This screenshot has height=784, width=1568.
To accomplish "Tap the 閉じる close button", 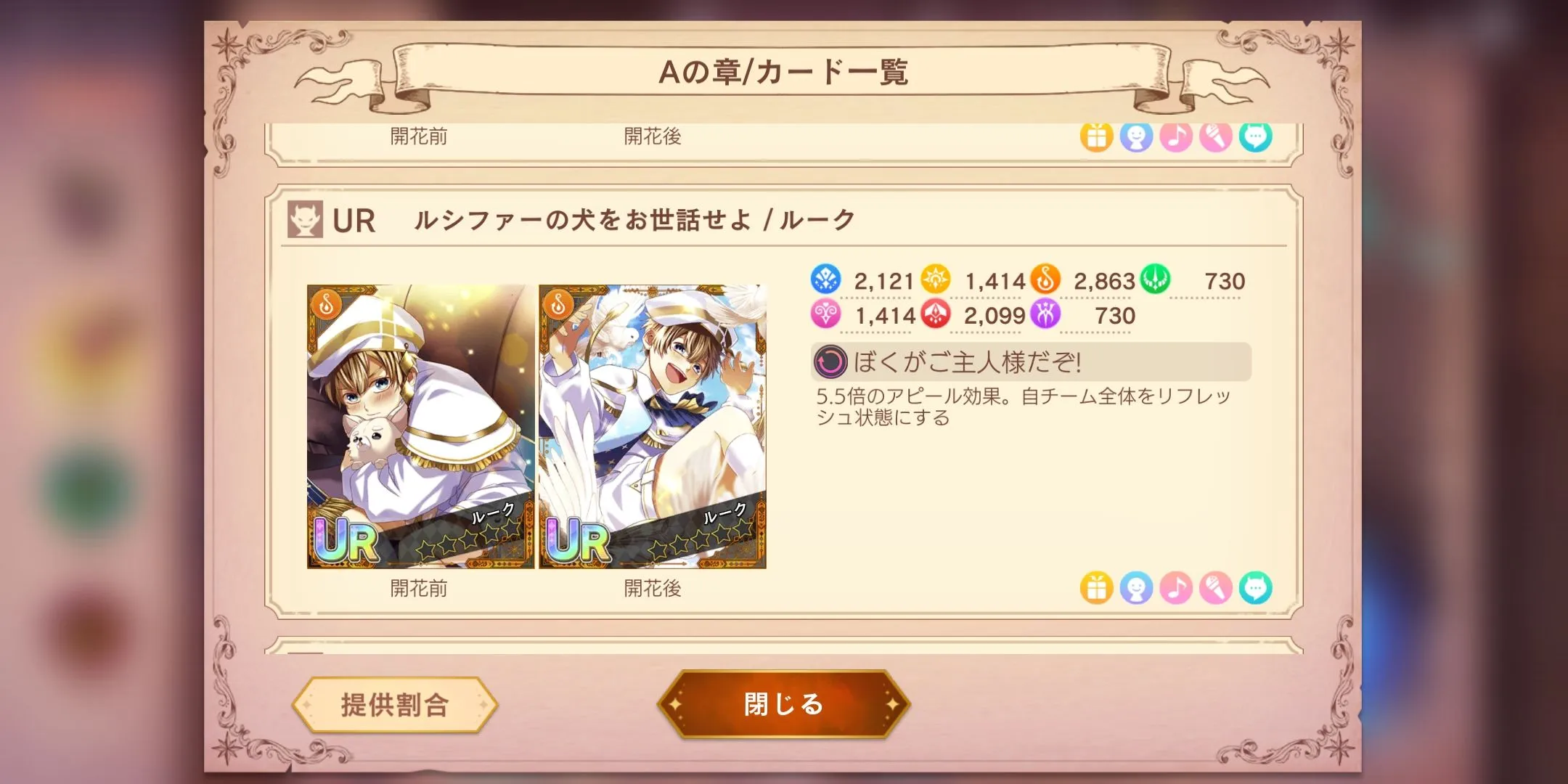I will click(x=783, y=704).
